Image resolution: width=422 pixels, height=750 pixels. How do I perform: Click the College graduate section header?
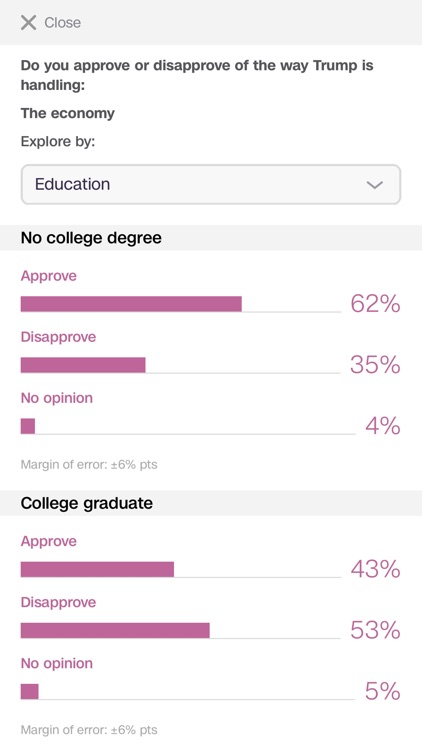pos(211,503)
